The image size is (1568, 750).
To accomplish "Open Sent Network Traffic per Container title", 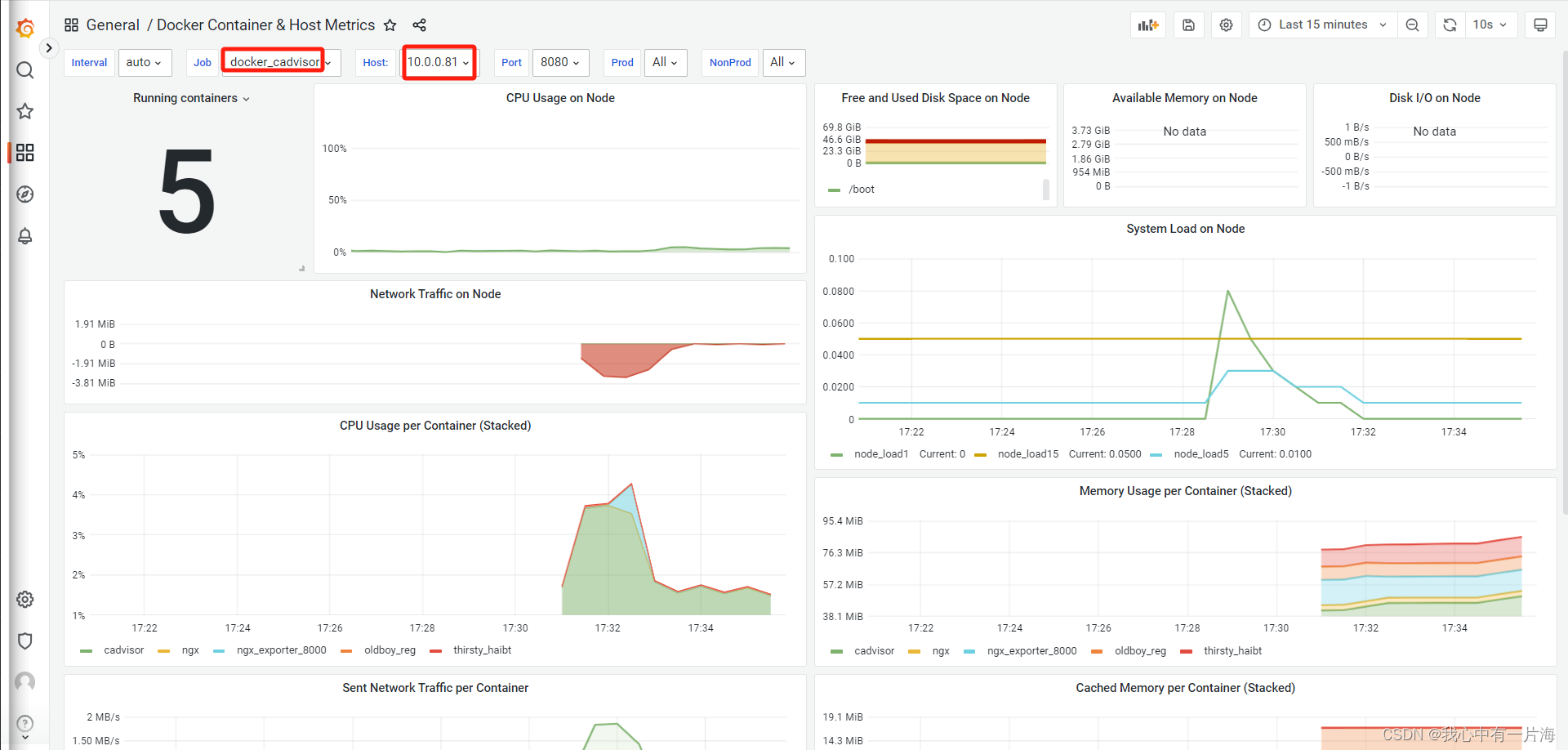I will (435, 688).
